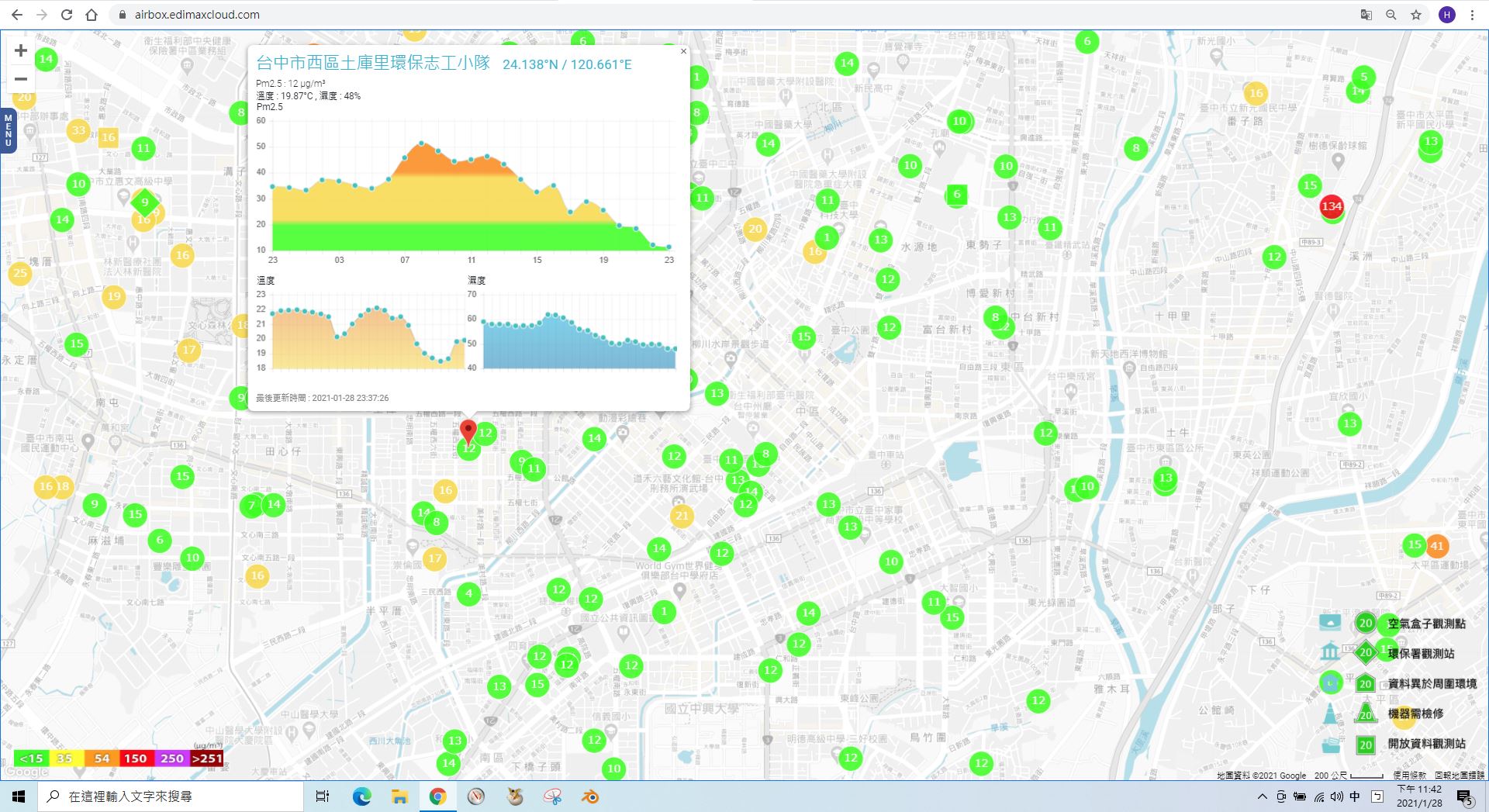The width and height of the screenshot is (1489, 812).
Task: Click the dark red >251 legend color
Action: (x=206, y=758)
